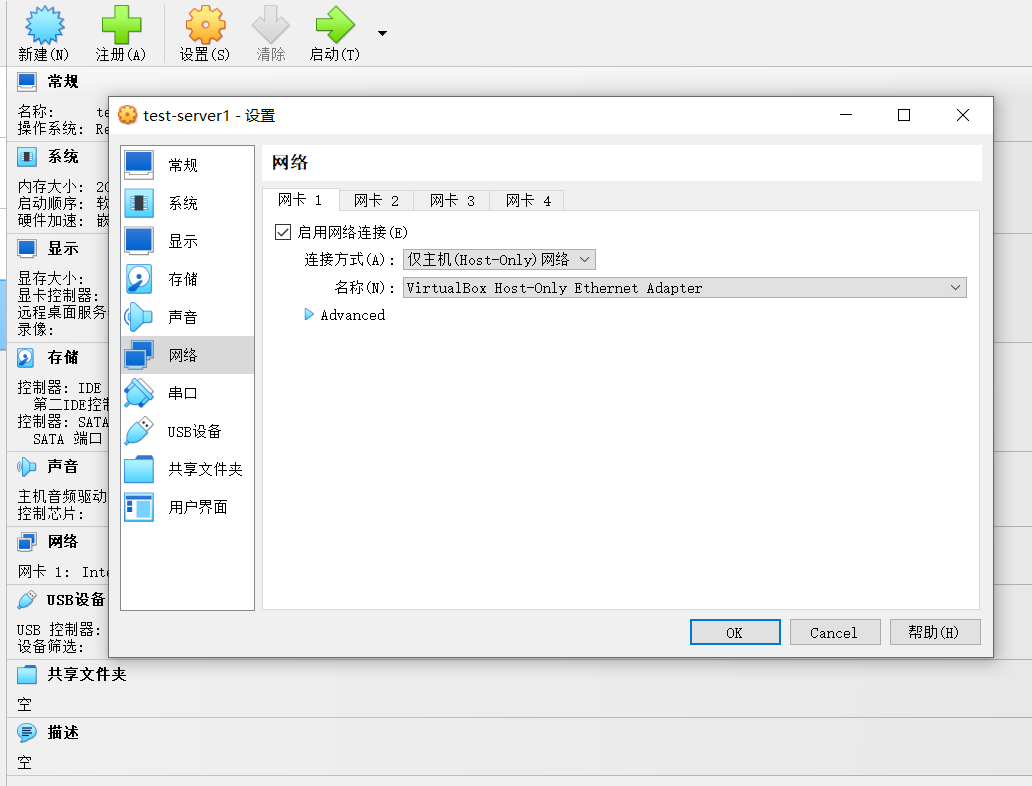The image size is (1032, 786).
Task: Click 系统 section icon in main window details
Action: 27,157
